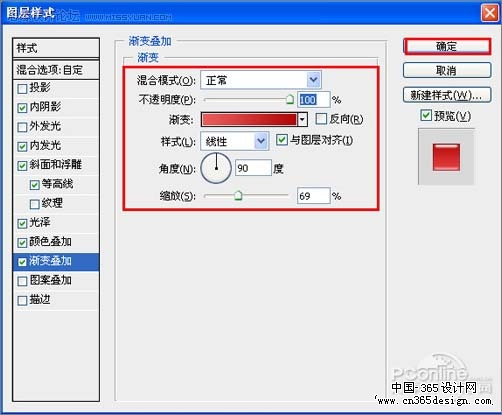Uncheck the 内阴影 inner shadow effect
The height and width of the screenshot is (415, 502).
tap(22, 108)
